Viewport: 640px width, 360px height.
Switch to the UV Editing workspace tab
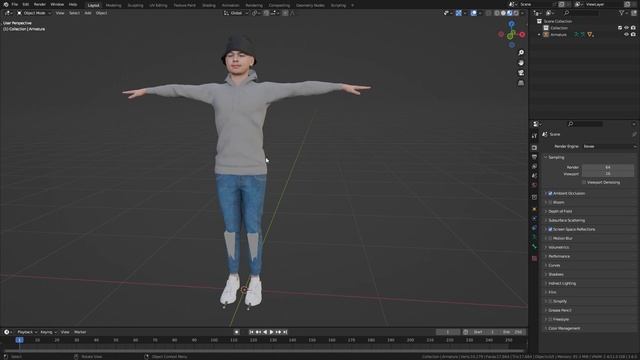coord(158,5)
